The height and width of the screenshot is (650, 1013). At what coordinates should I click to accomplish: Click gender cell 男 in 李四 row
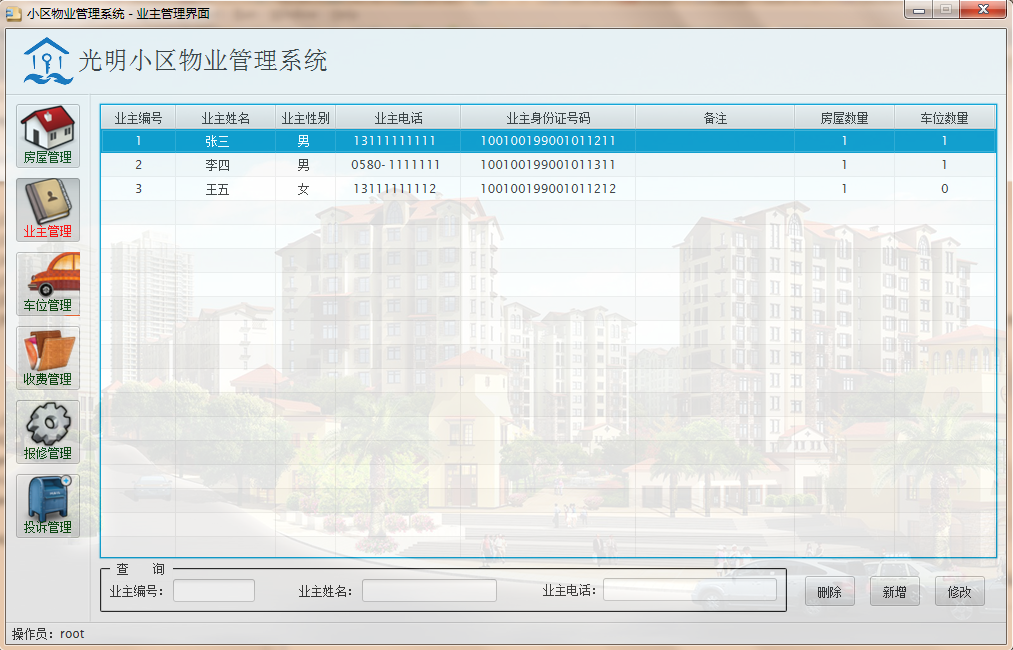(x=306, y=165)
